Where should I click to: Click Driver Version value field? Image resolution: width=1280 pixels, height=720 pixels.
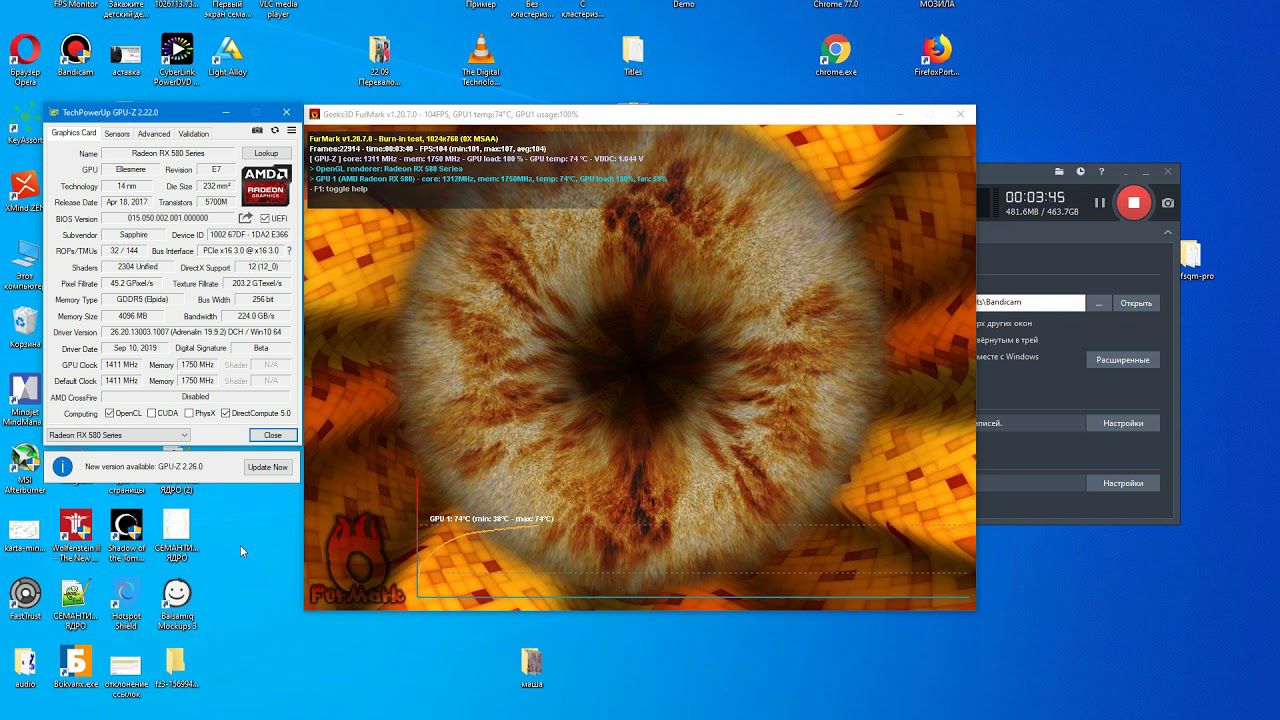196,332
